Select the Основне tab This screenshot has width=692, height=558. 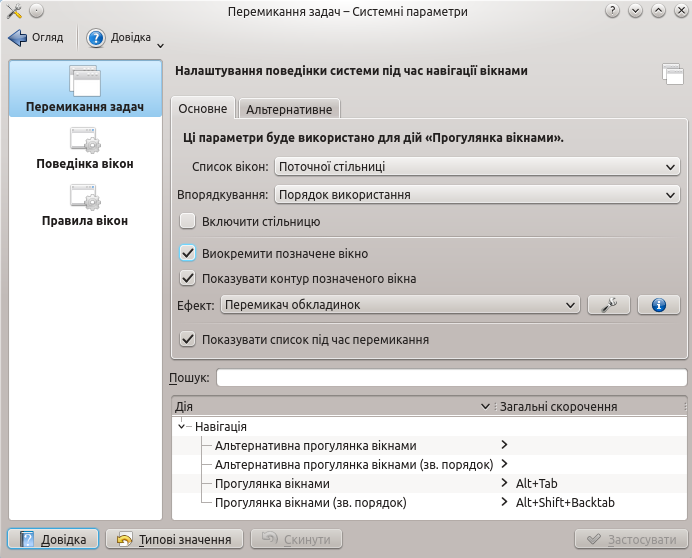[203, 109]
